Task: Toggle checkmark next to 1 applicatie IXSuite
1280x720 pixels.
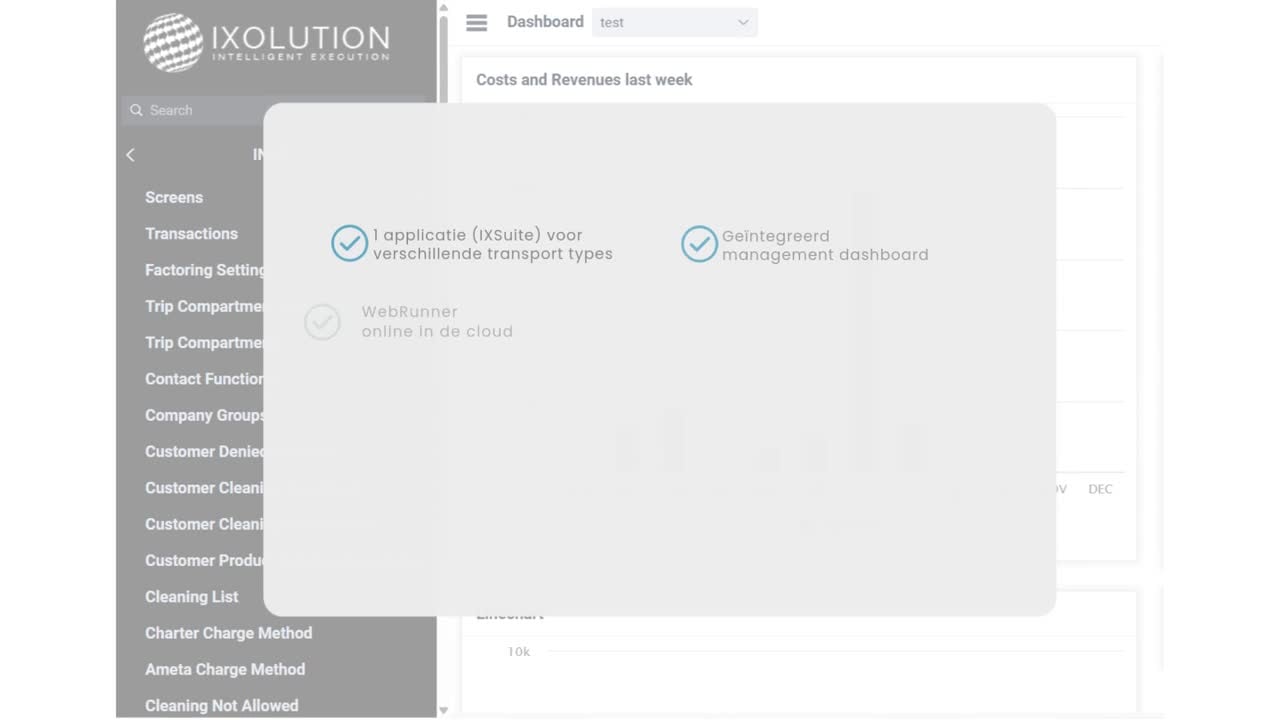Action: pyautogui.click(x=349, y=242)
